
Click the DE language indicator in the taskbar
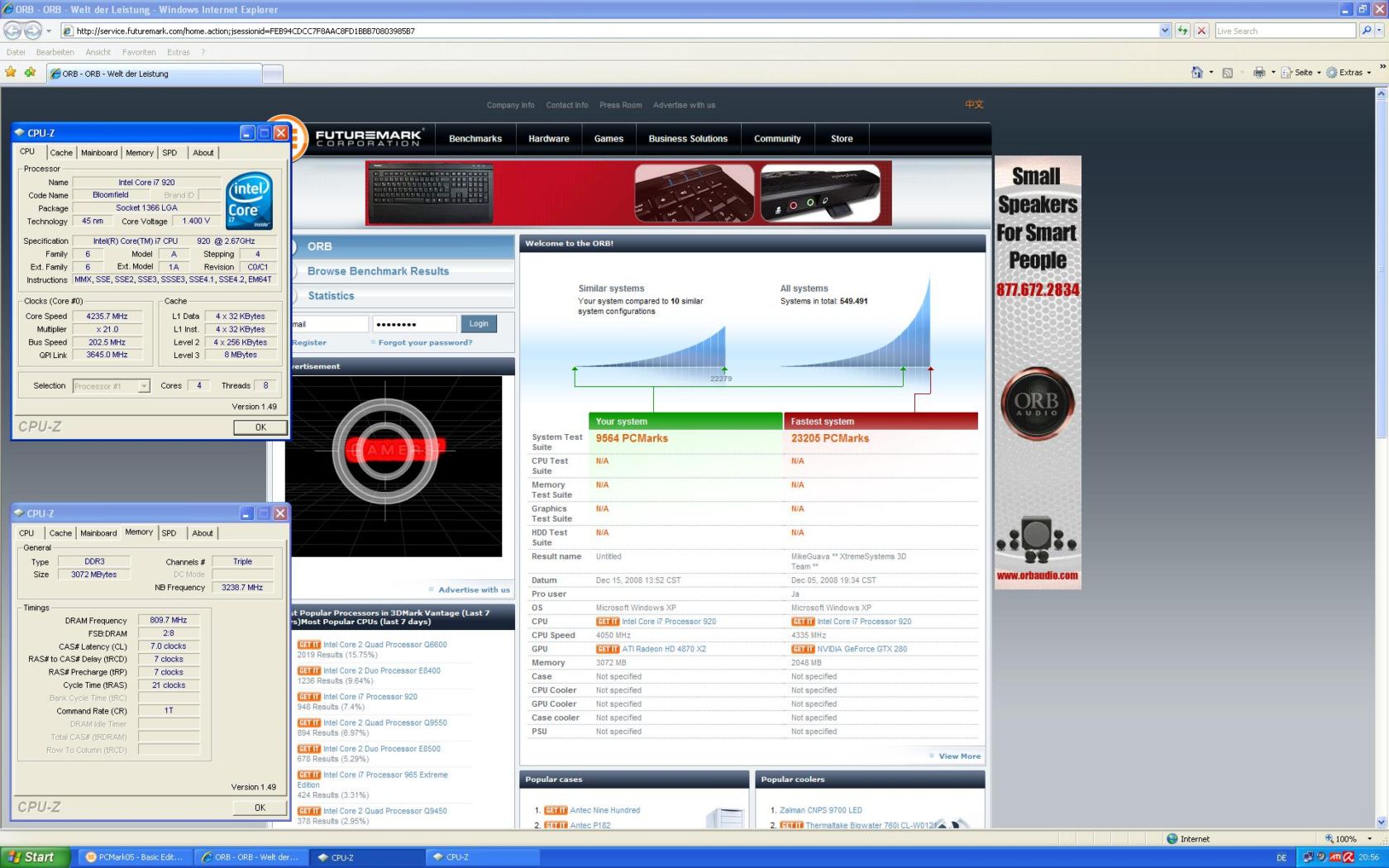coord(1282,858)
